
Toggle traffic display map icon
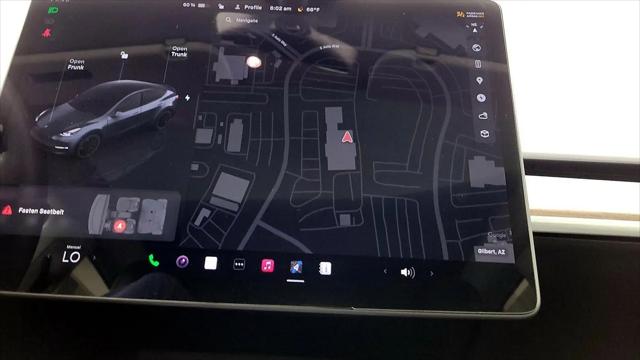click(478, 64)
